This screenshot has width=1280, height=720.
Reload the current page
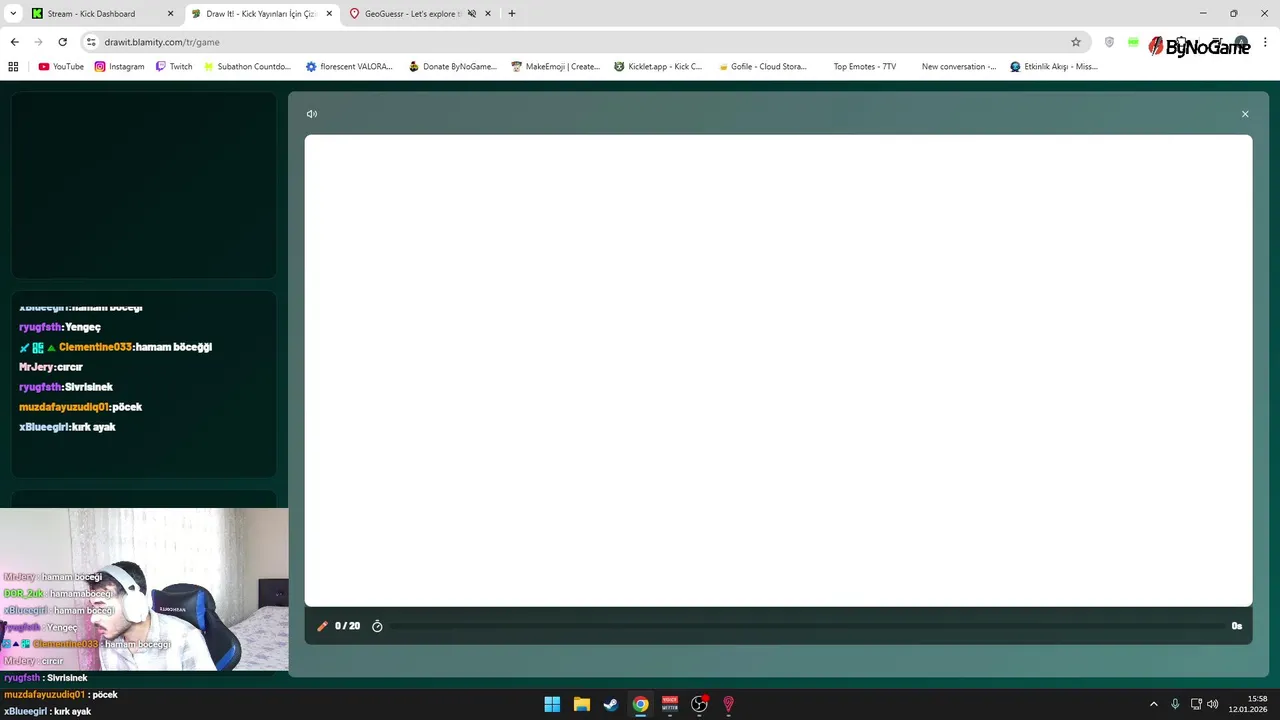(62, 42)
